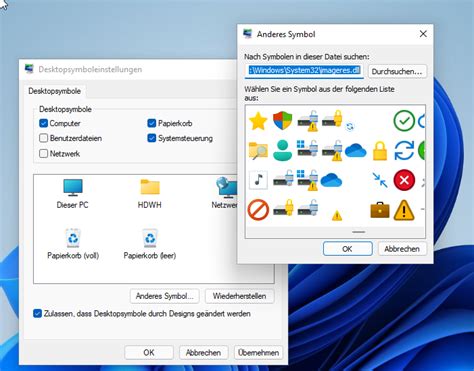Close the Anderes Symbol dialog
474x371 pixels.
point(423,34)
